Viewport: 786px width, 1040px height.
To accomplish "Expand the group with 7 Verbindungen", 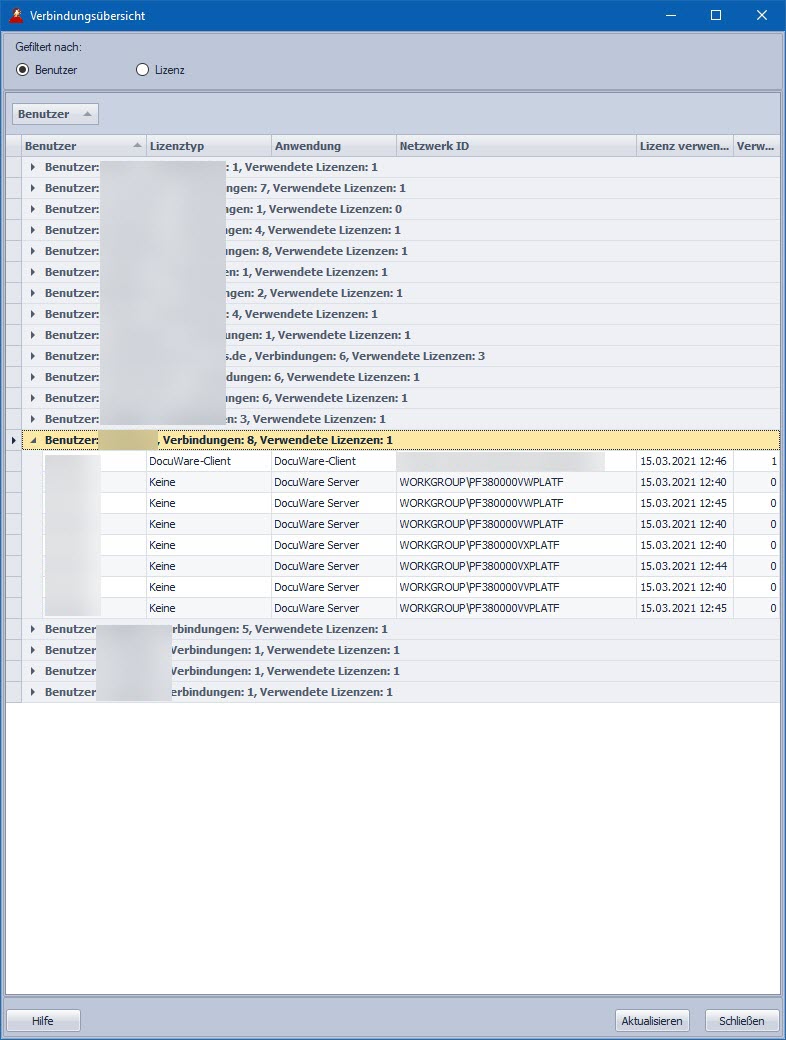I will tap(33, 188).
